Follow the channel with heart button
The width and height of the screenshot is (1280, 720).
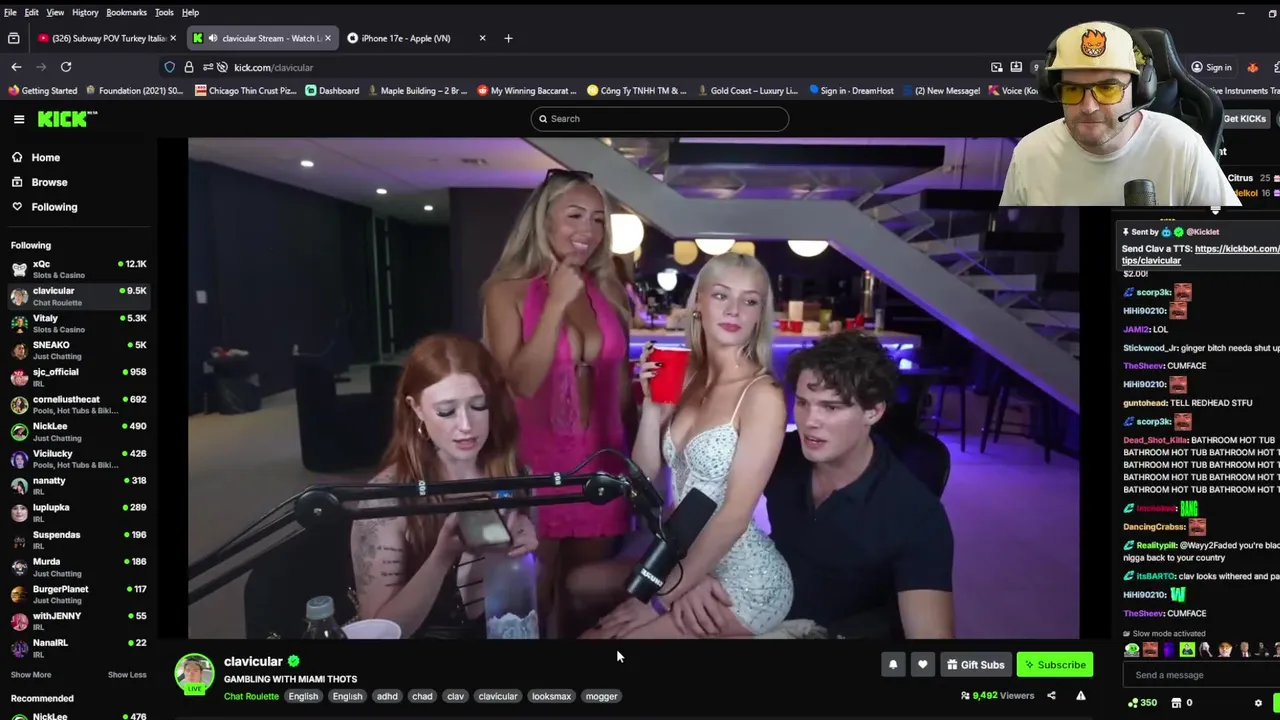922,665
